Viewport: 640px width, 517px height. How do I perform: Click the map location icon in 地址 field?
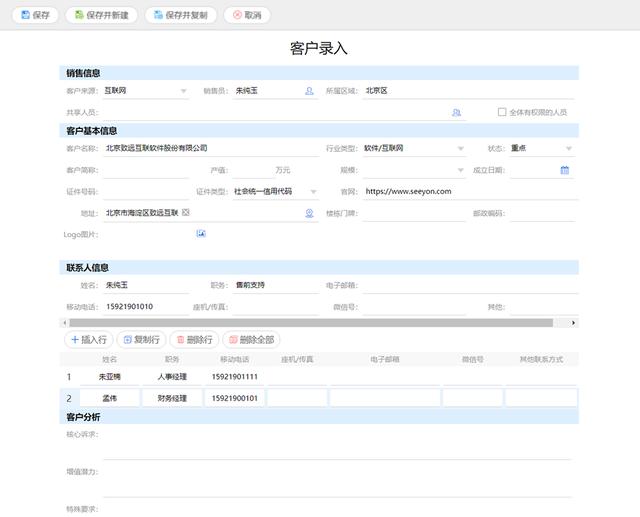[309, 213]
